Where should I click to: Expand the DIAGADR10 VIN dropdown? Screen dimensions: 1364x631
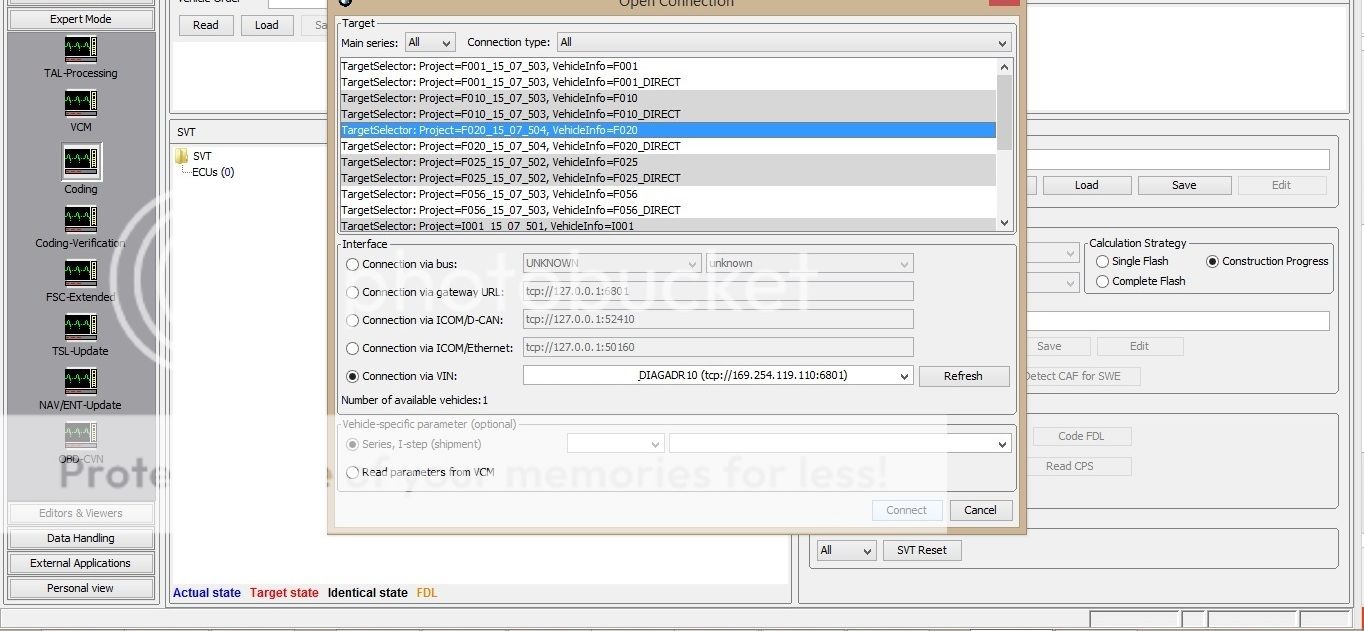tap(905, 376)
